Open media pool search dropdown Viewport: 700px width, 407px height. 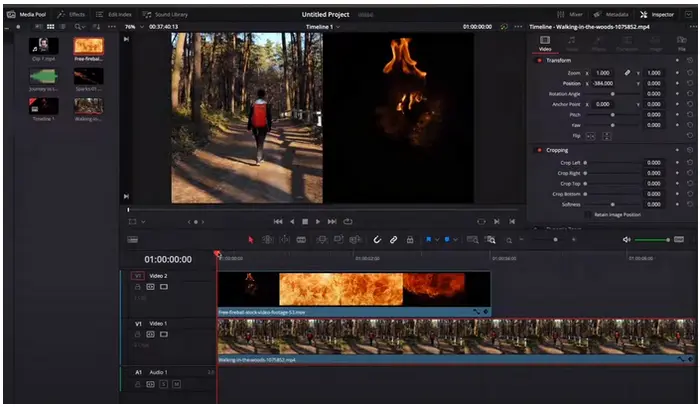tap(80, 27)
